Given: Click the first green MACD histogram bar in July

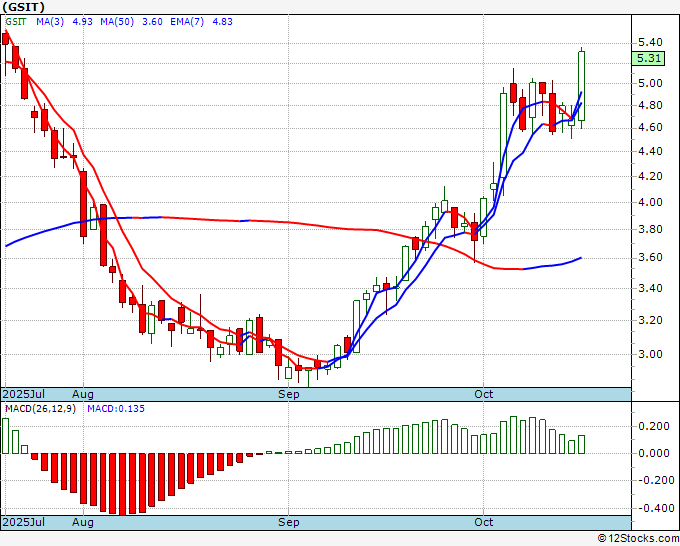Looking at the screenshot, I should point(5,436).
